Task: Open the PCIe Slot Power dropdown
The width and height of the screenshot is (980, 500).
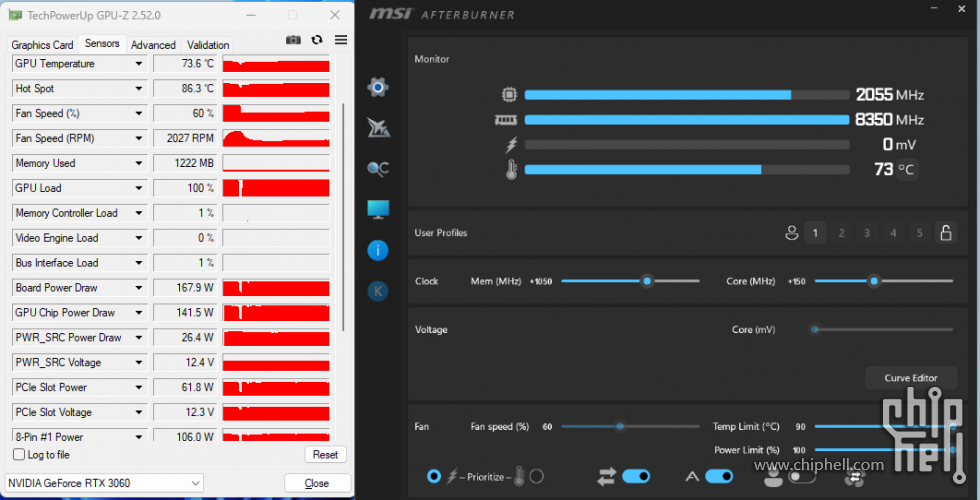Action: 139,388
